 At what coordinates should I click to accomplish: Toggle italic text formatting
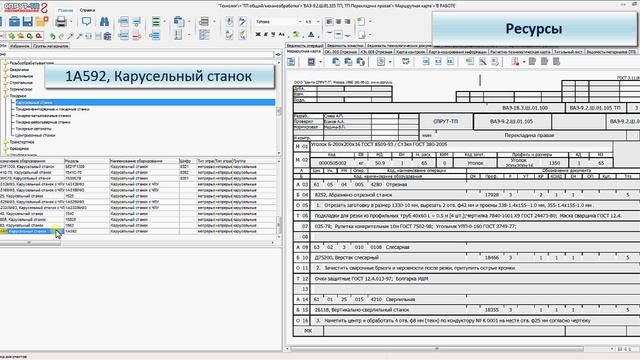(x=266, y=35)
